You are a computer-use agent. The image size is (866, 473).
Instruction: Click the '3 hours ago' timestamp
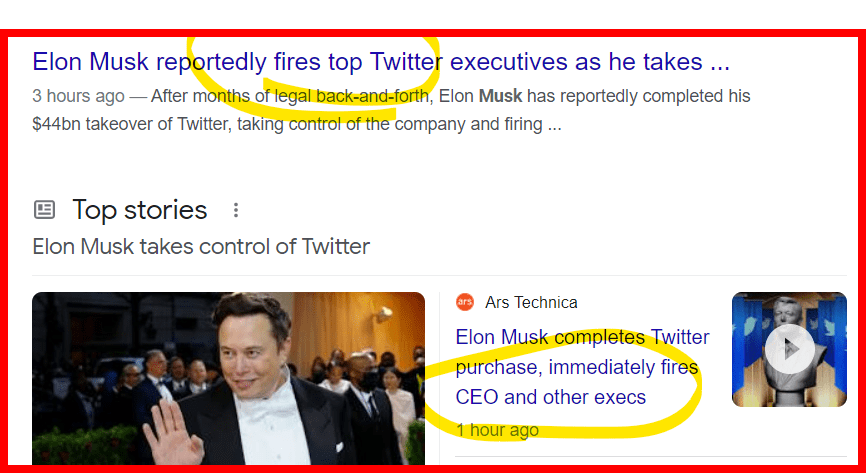click(x=77, y=97)
